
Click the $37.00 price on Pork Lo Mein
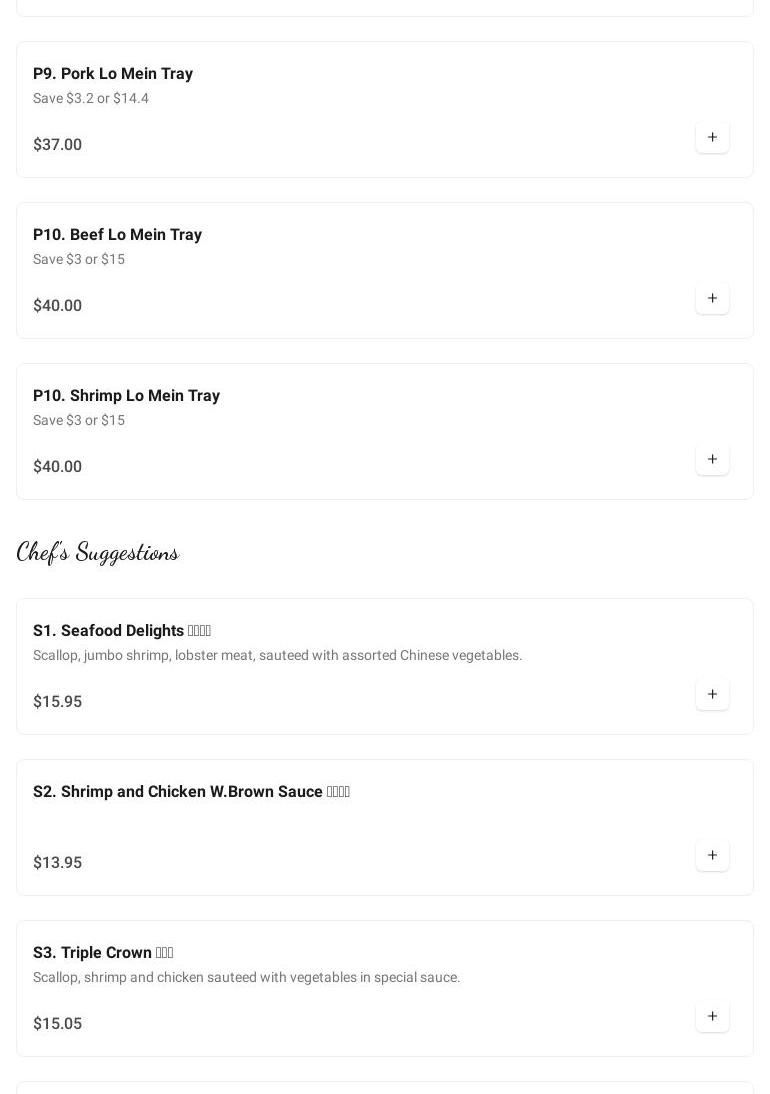click(57, 144)
